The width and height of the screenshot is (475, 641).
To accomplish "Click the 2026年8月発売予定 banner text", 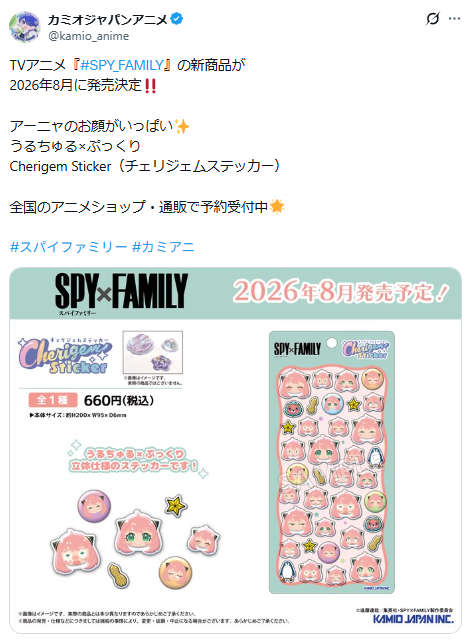I will click(340, 292).
